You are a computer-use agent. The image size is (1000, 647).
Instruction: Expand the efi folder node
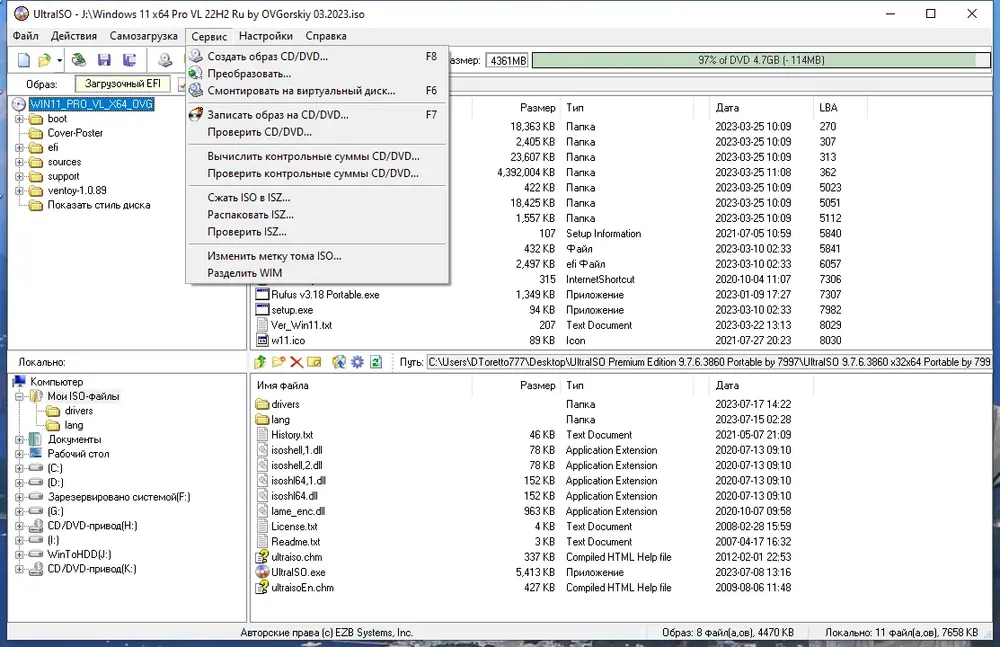pyautogui.click(x=19, y=147)
